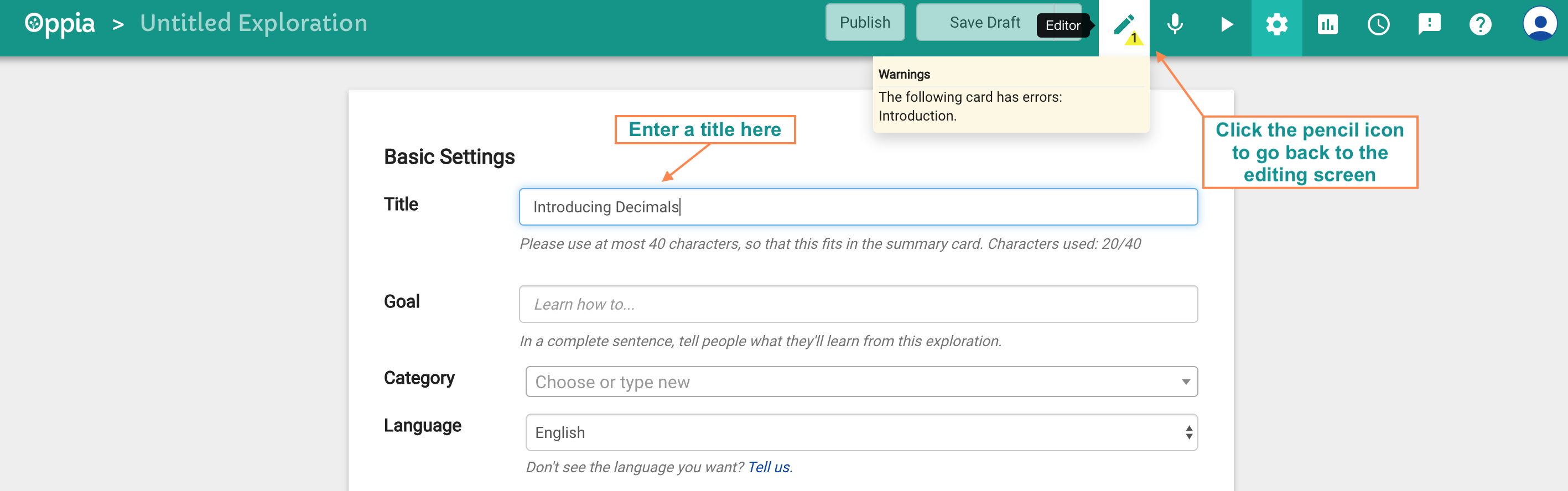
Task: Follow the Tell us link
Action: pos(769,467)
